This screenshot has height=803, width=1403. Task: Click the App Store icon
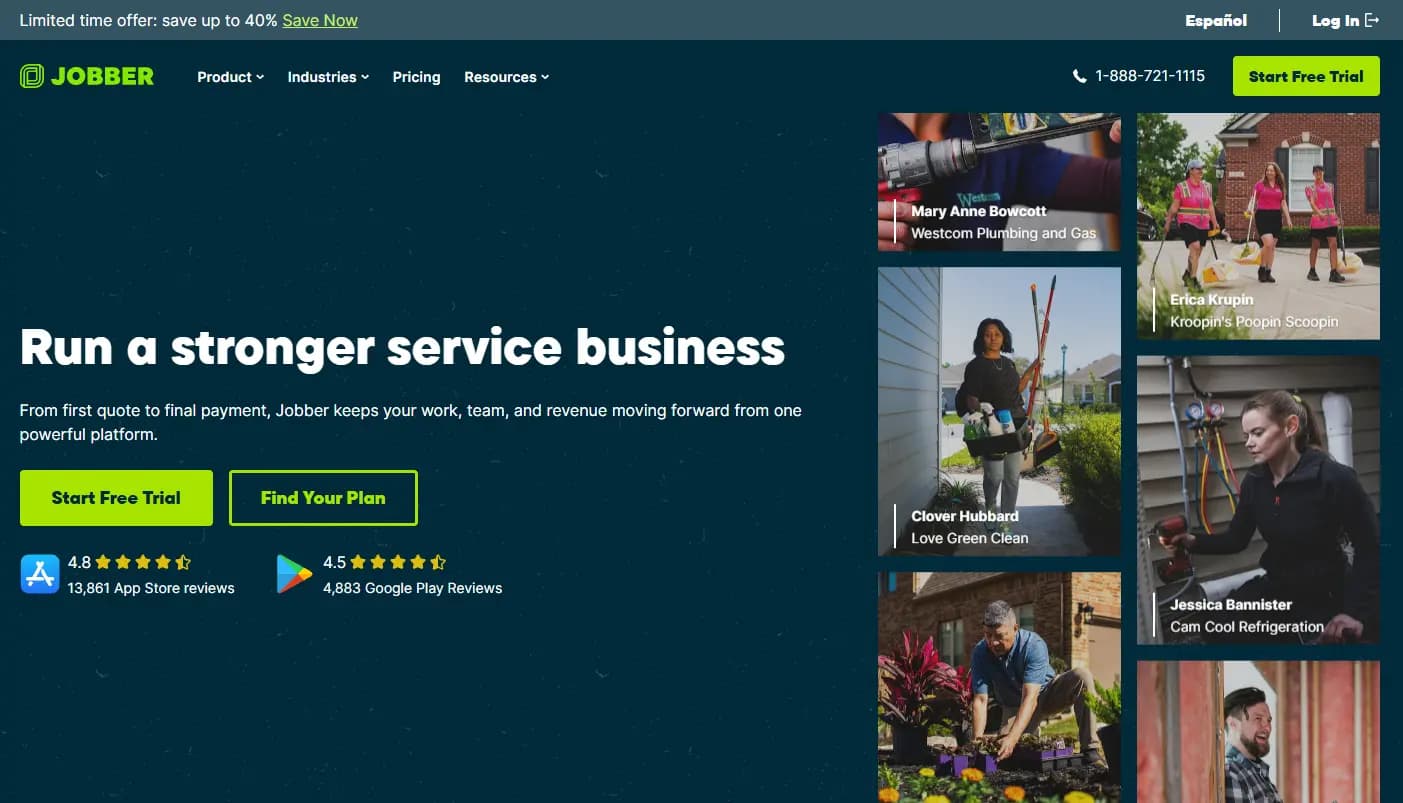[40, 574]
